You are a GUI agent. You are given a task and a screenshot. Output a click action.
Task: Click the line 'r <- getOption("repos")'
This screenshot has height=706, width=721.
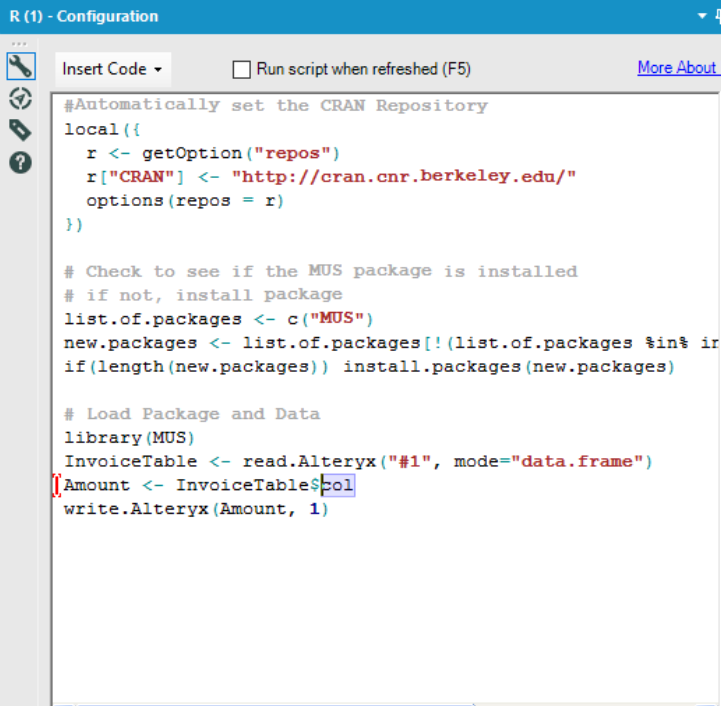pos(213,153)
